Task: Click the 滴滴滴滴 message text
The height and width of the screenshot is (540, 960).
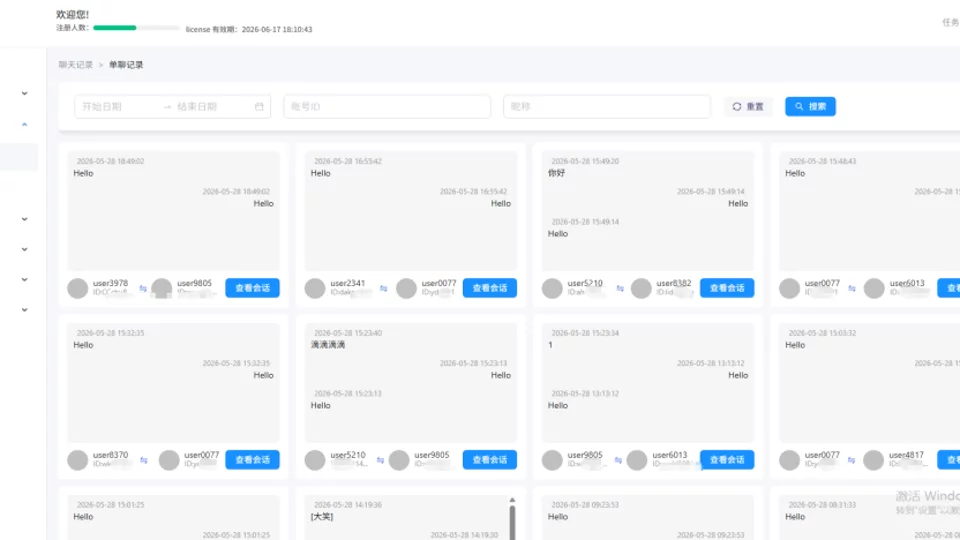Action: 328,345
